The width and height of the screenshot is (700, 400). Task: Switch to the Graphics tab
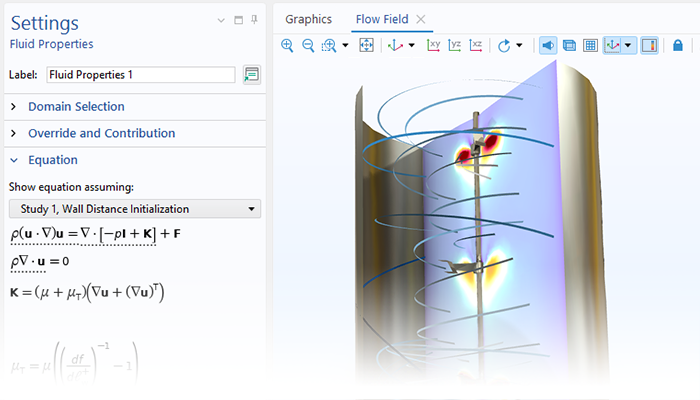(308, 19)
